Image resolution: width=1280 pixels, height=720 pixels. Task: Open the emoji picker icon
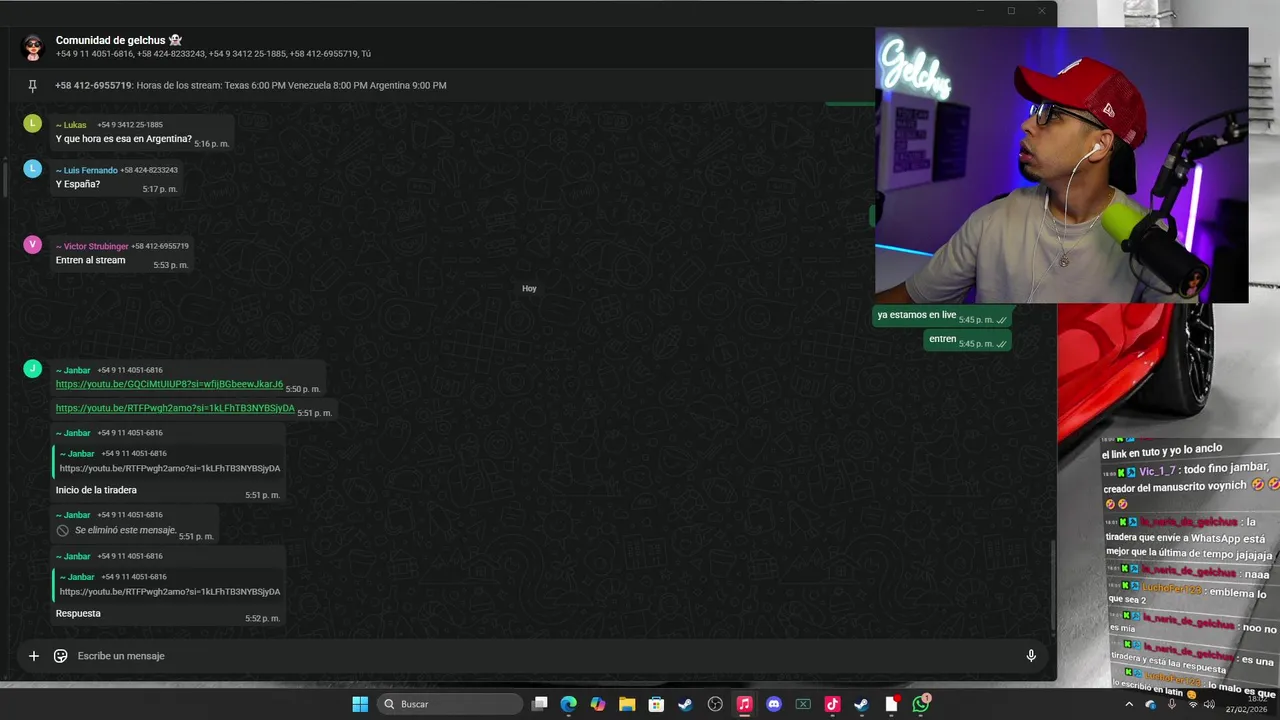pyautogui.click(x=60, y=656)
